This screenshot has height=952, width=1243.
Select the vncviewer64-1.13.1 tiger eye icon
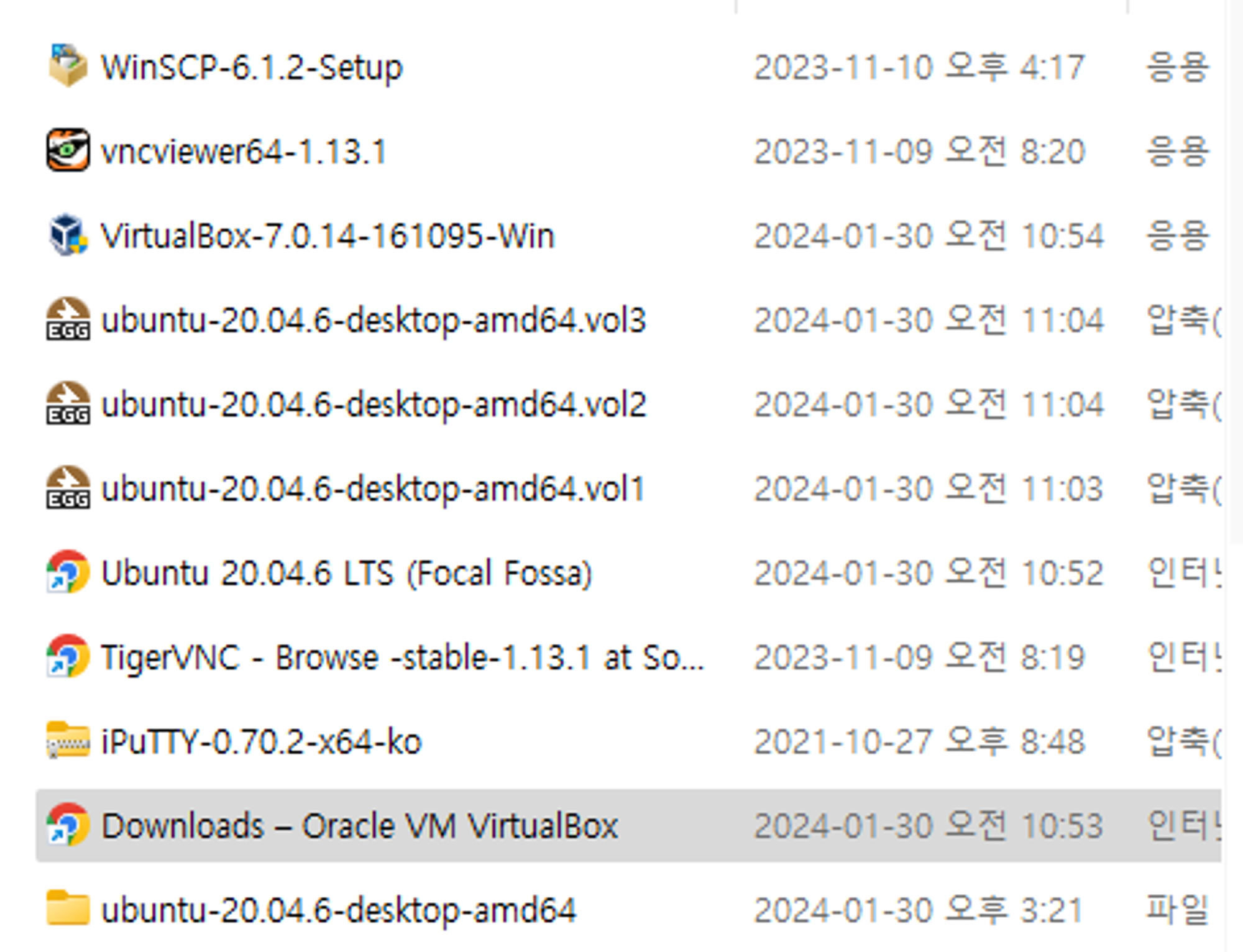[x=68, y=150]
